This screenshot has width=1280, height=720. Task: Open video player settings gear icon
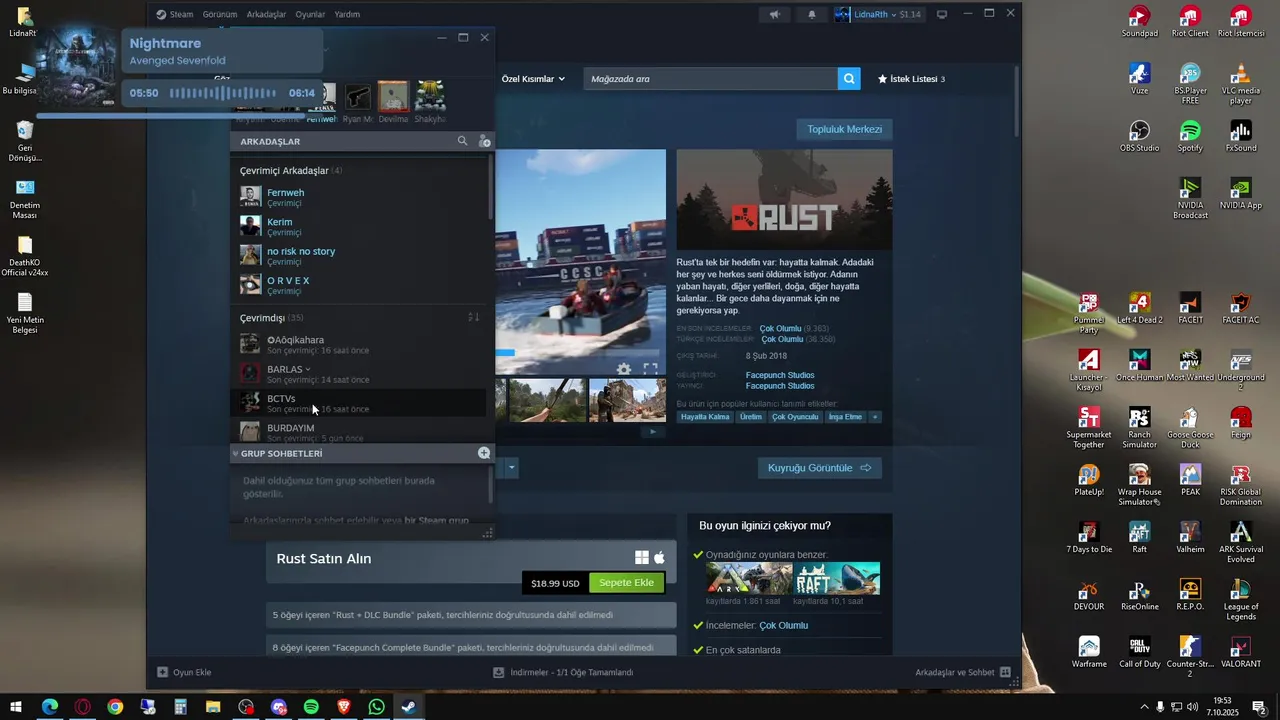coord(624,369)
